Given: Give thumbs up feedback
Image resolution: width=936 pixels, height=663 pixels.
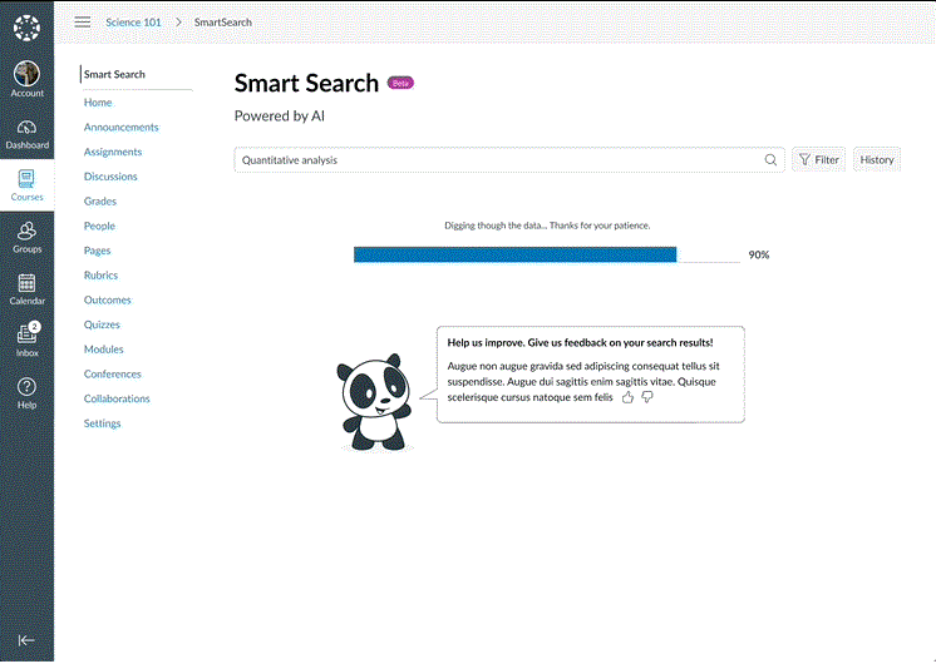Looking at the screenshot, I should (628, 397).
